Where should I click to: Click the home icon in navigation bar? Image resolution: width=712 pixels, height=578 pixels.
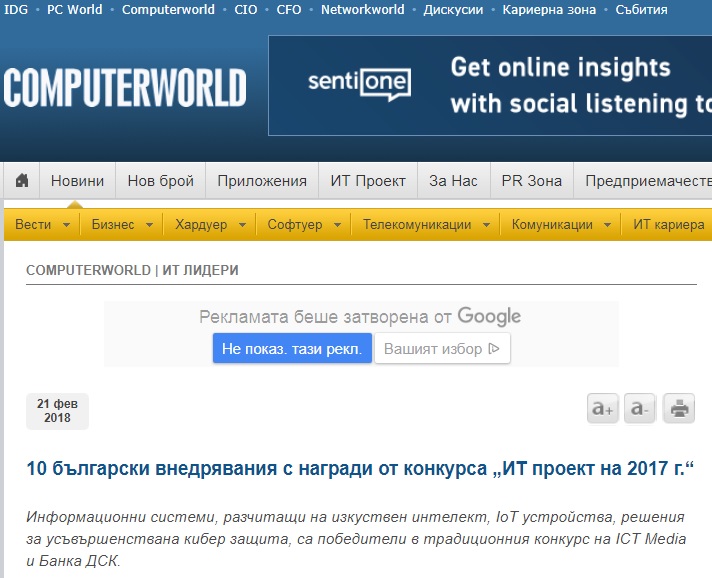(21, 181)
